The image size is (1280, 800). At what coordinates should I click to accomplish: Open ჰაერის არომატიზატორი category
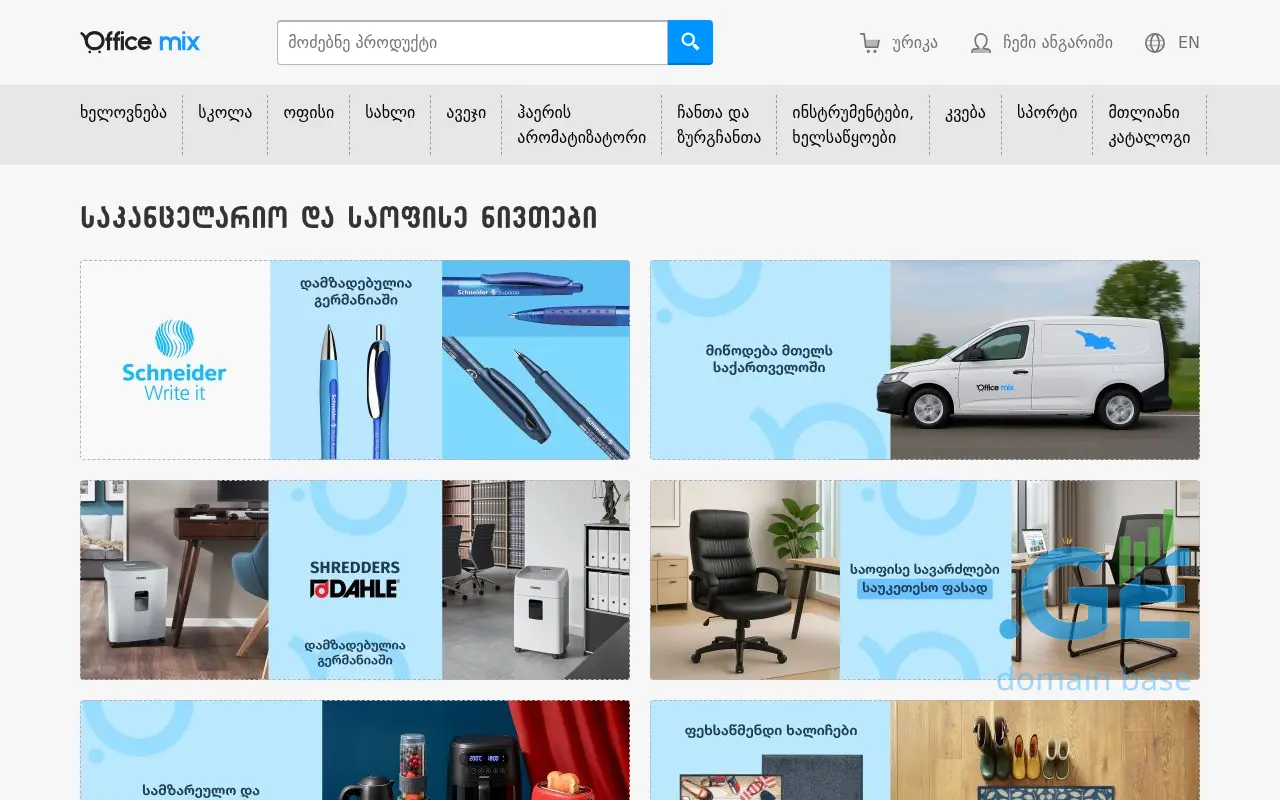click(x=581, y=125)
